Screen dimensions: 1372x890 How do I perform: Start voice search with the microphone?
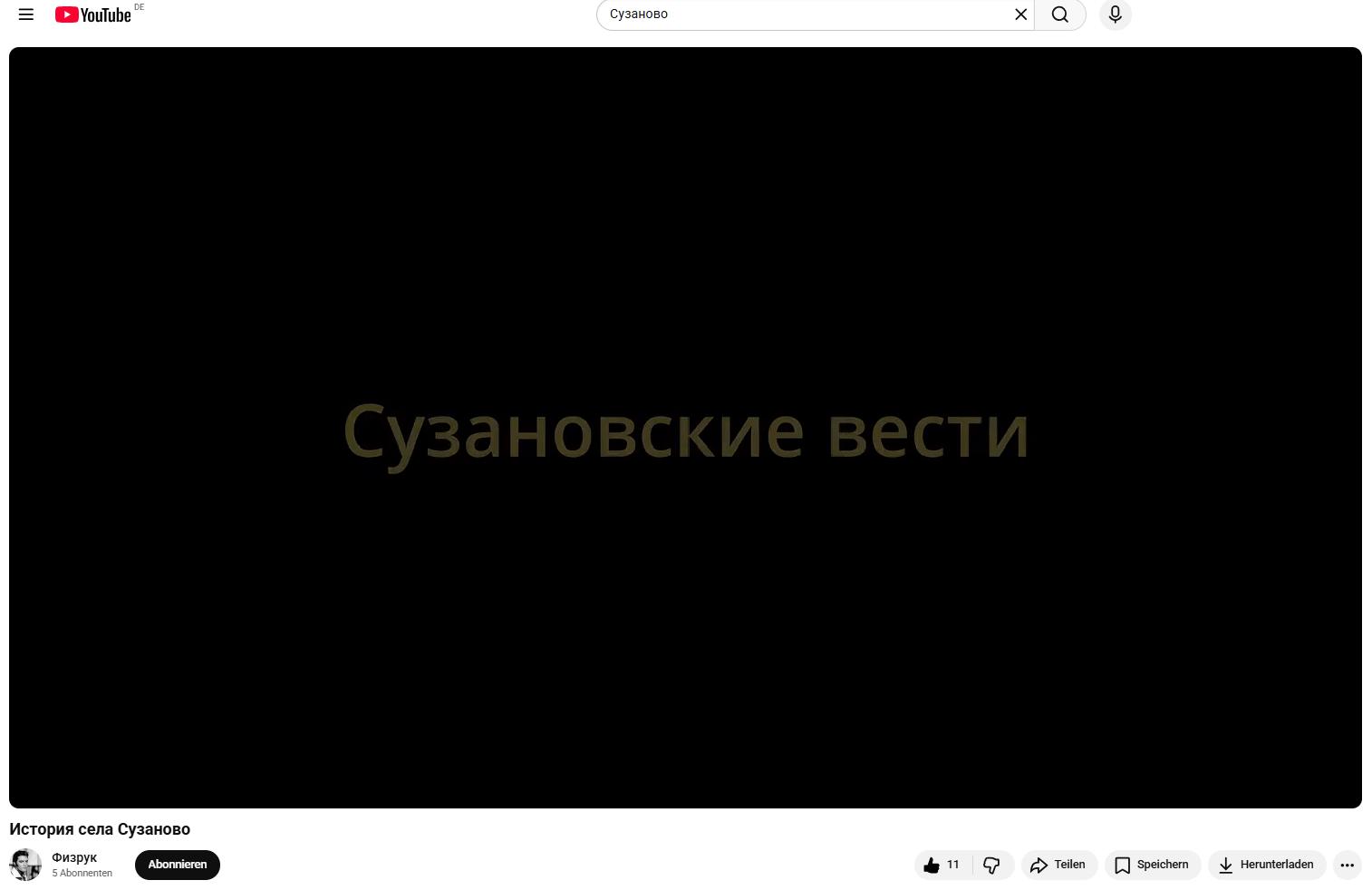point(1115,15)
